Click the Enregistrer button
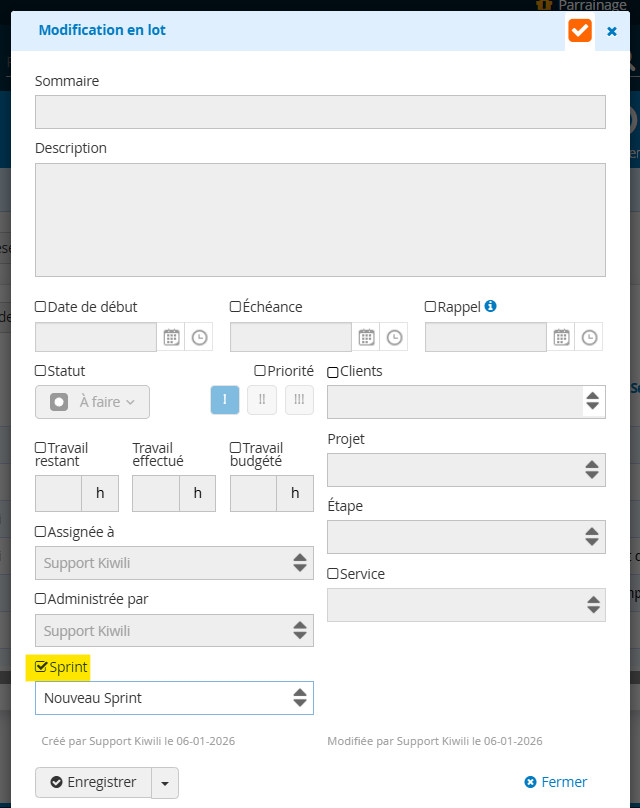 (x=93, y=782)
